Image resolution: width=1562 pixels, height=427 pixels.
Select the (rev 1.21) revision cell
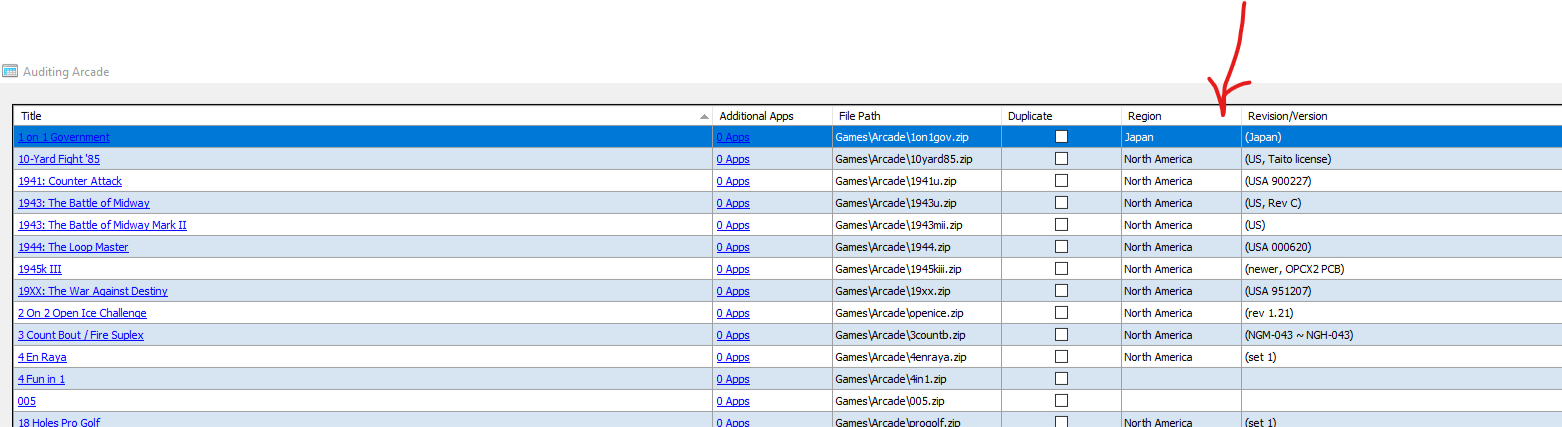[1401, 313]
